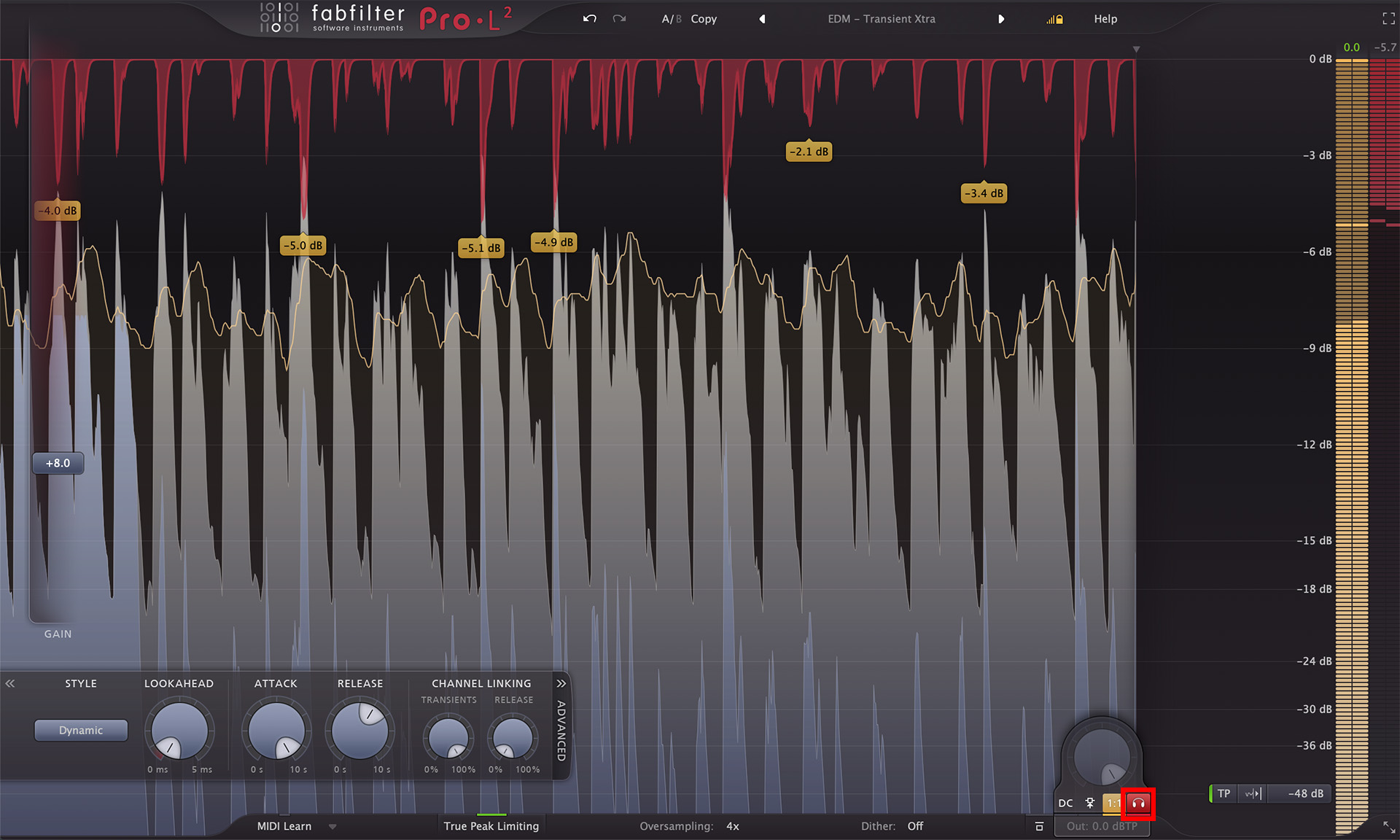Go to the next preset arrow

click(1001, 19)
